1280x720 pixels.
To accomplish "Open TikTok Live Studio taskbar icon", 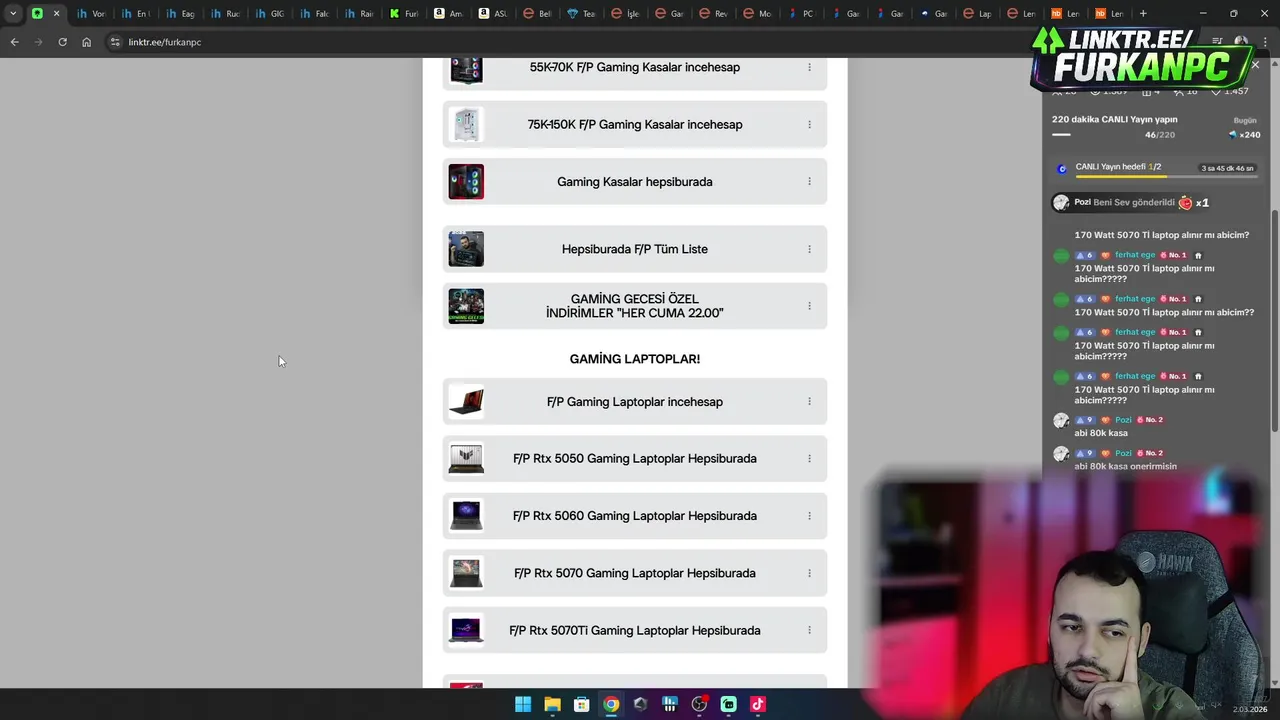I will click(758, 704).
